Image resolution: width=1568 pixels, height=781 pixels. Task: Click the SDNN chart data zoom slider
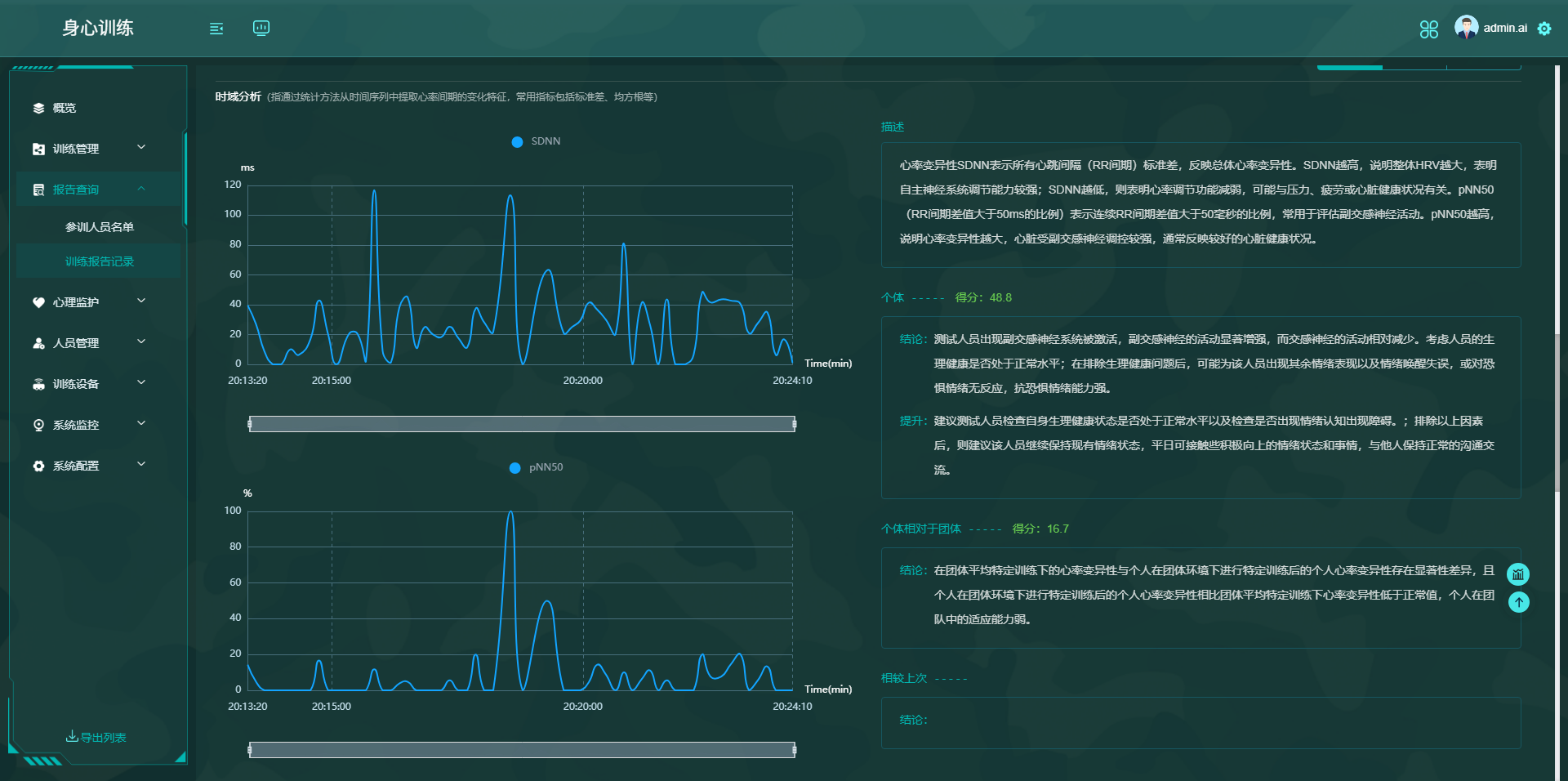(x=522, y=423)
